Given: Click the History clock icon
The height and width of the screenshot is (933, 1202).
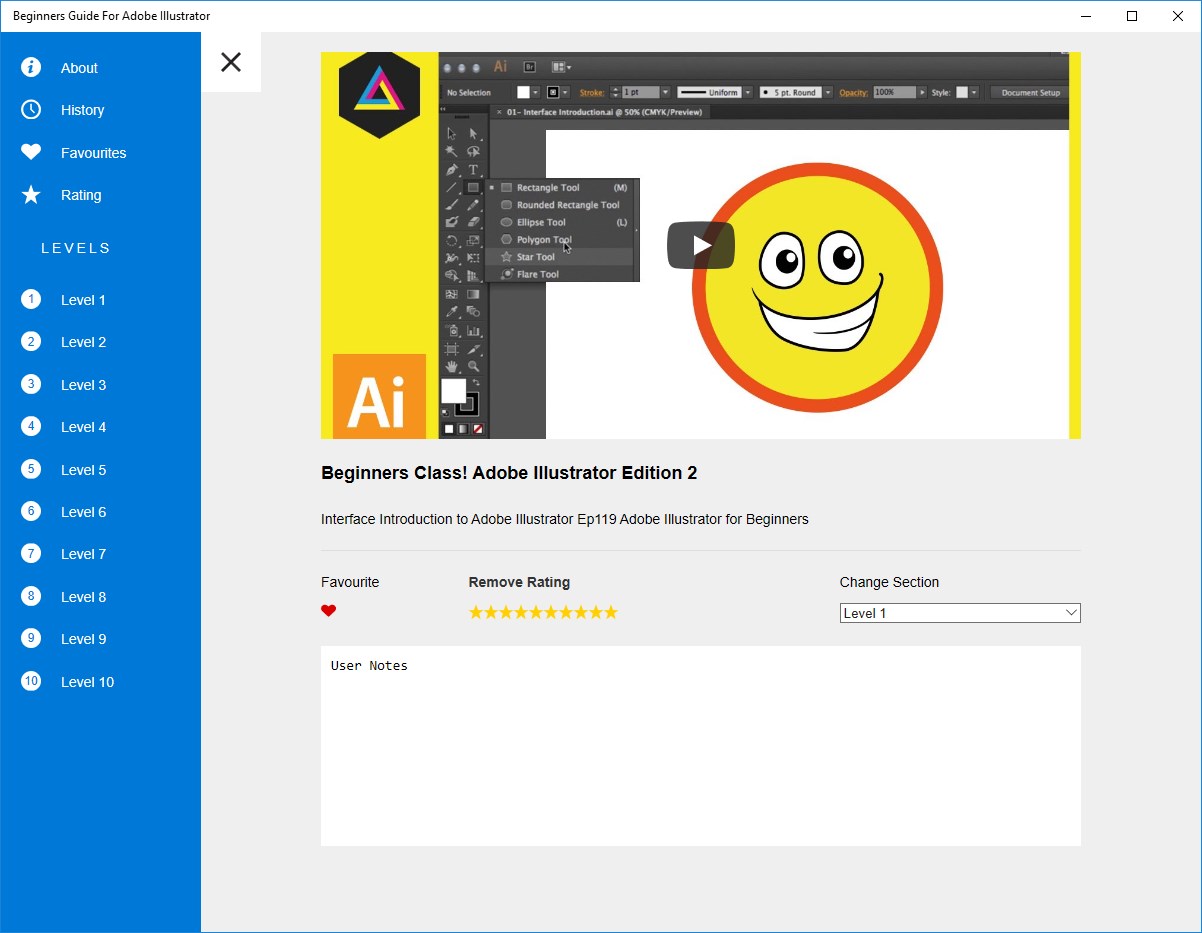Looking at the screenshot, I should (31, 109).
